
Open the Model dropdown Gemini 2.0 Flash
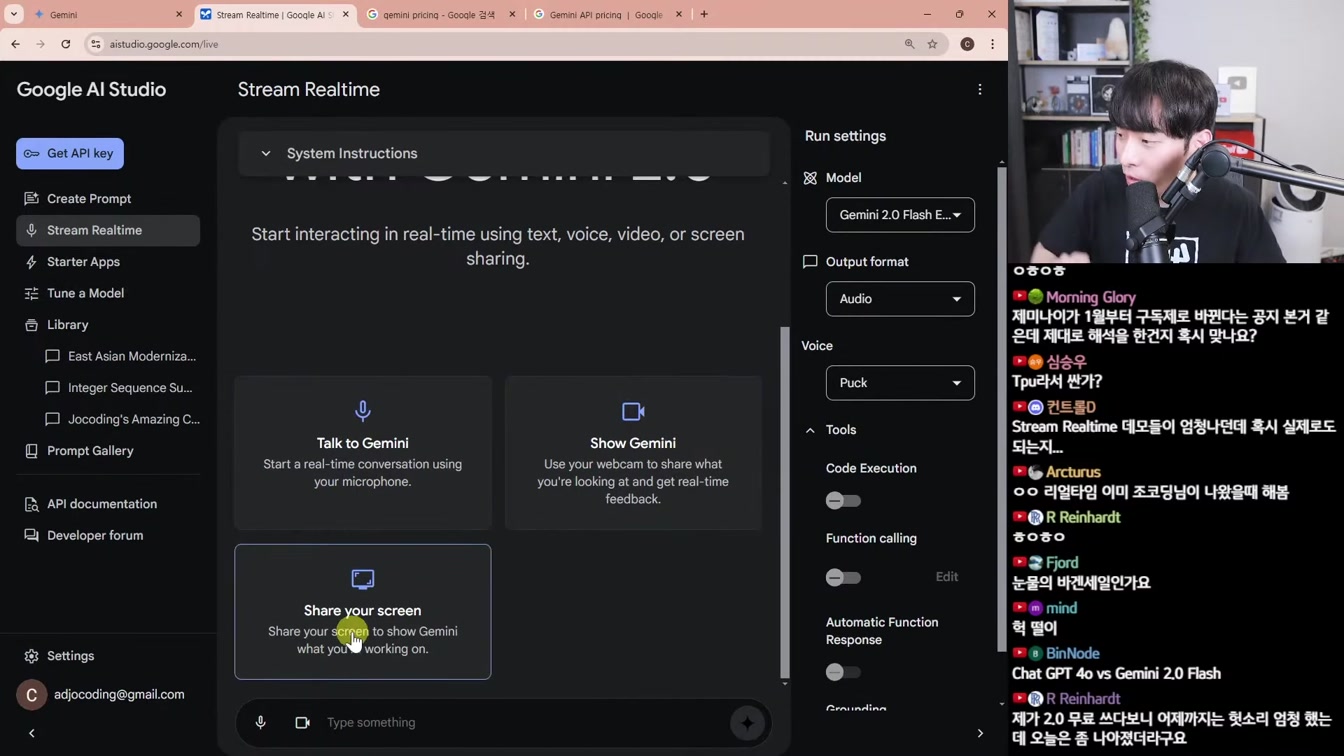(x=900, y=215)
